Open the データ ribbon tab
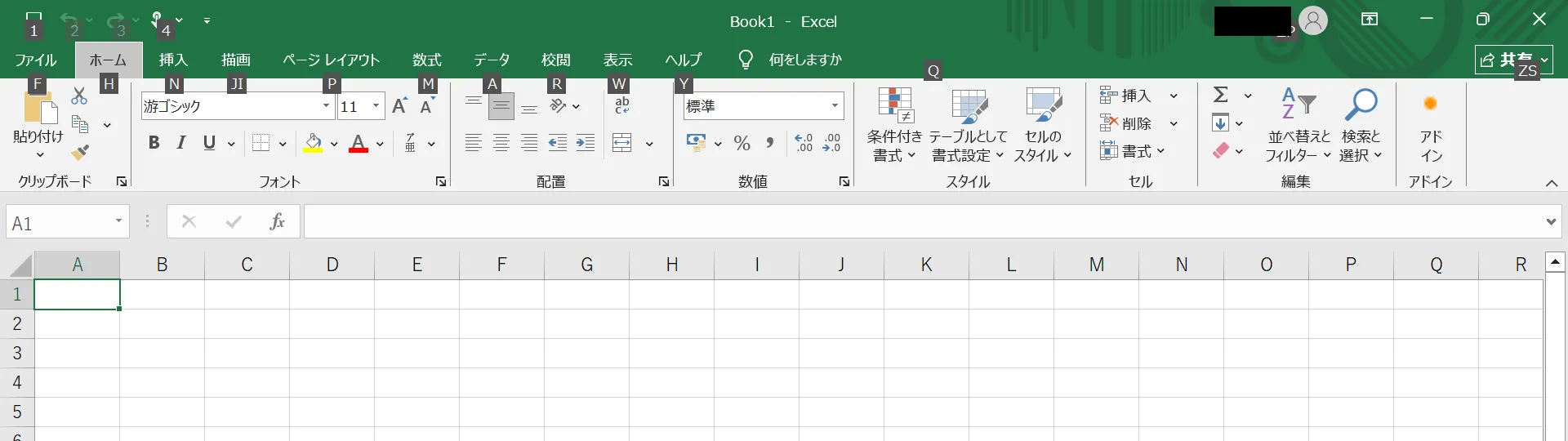Screen dimensions: 1568x441 coord(492,60)
